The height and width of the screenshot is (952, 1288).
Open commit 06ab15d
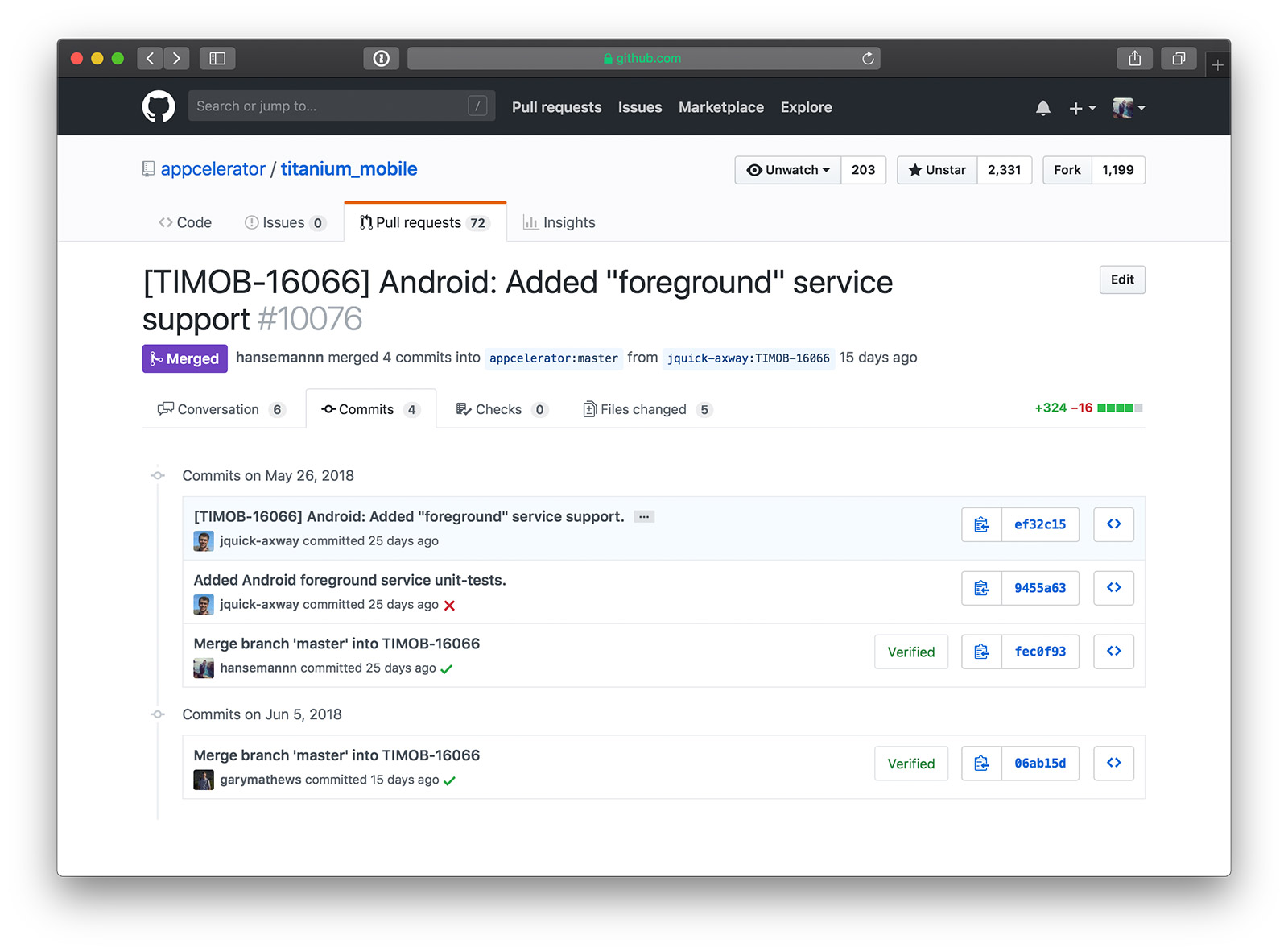1040,764
